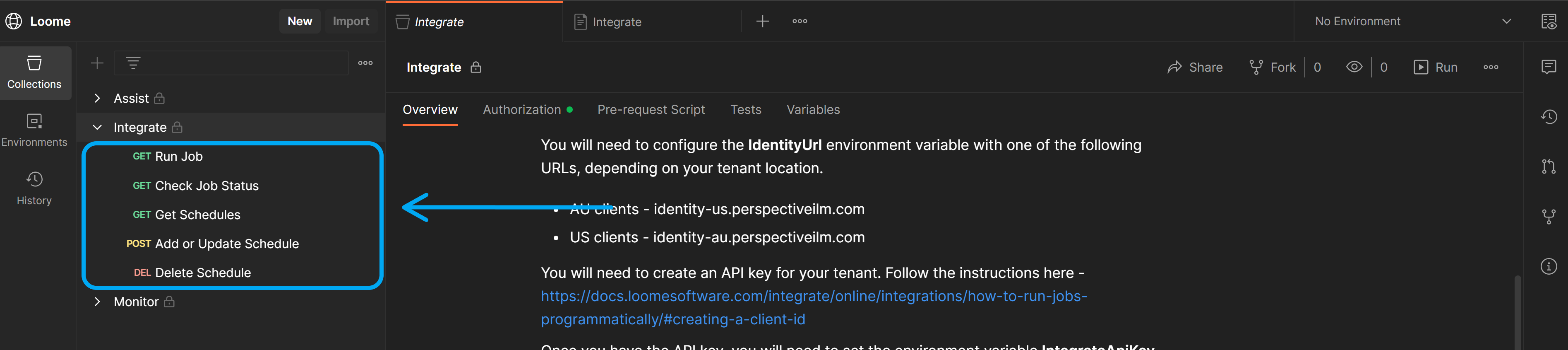This screenshot has width=1568, height=350.
Task: Click the Loome workspace name
Action: click(50, 22)
